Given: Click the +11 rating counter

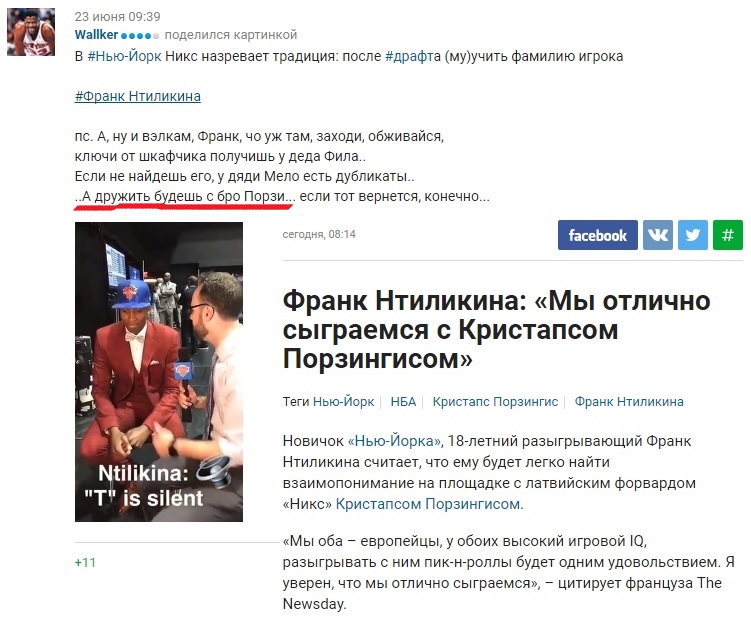Looking at the screenshot, I should click(x=85, y=562).
